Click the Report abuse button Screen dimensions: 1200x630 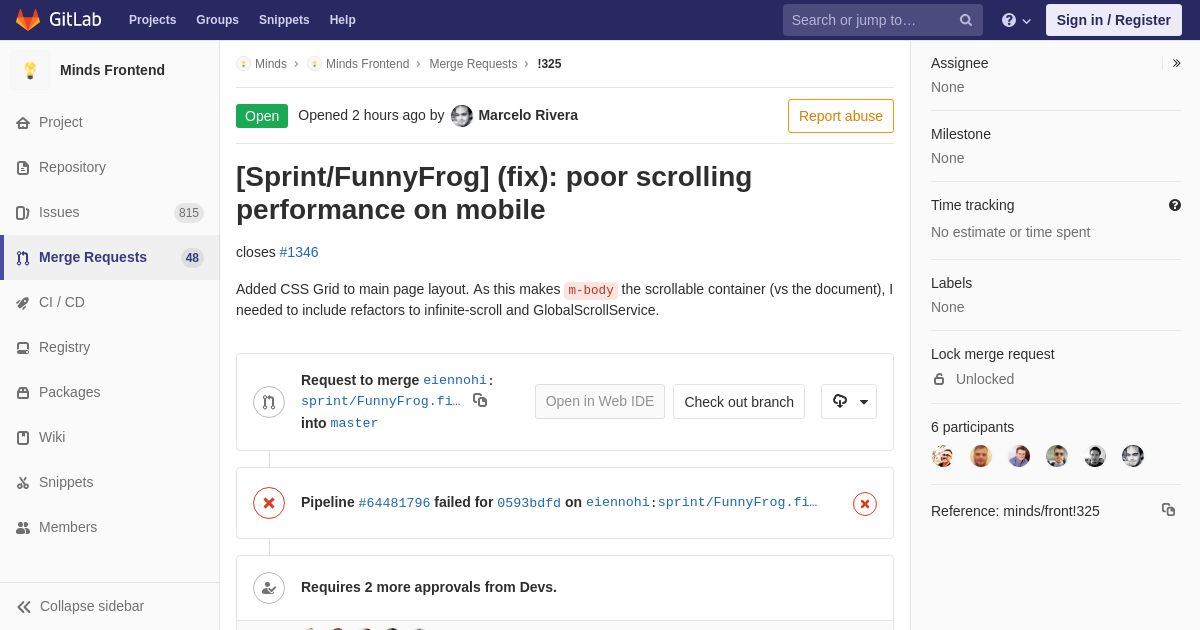(x=840, y=116)
